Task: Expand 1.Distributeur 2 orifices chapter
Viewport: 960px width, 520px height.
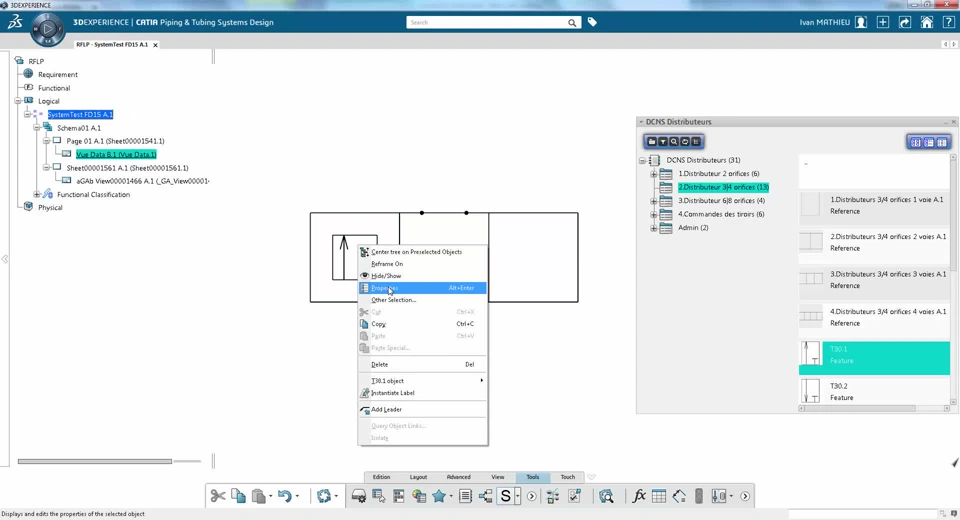Action: 653,174
